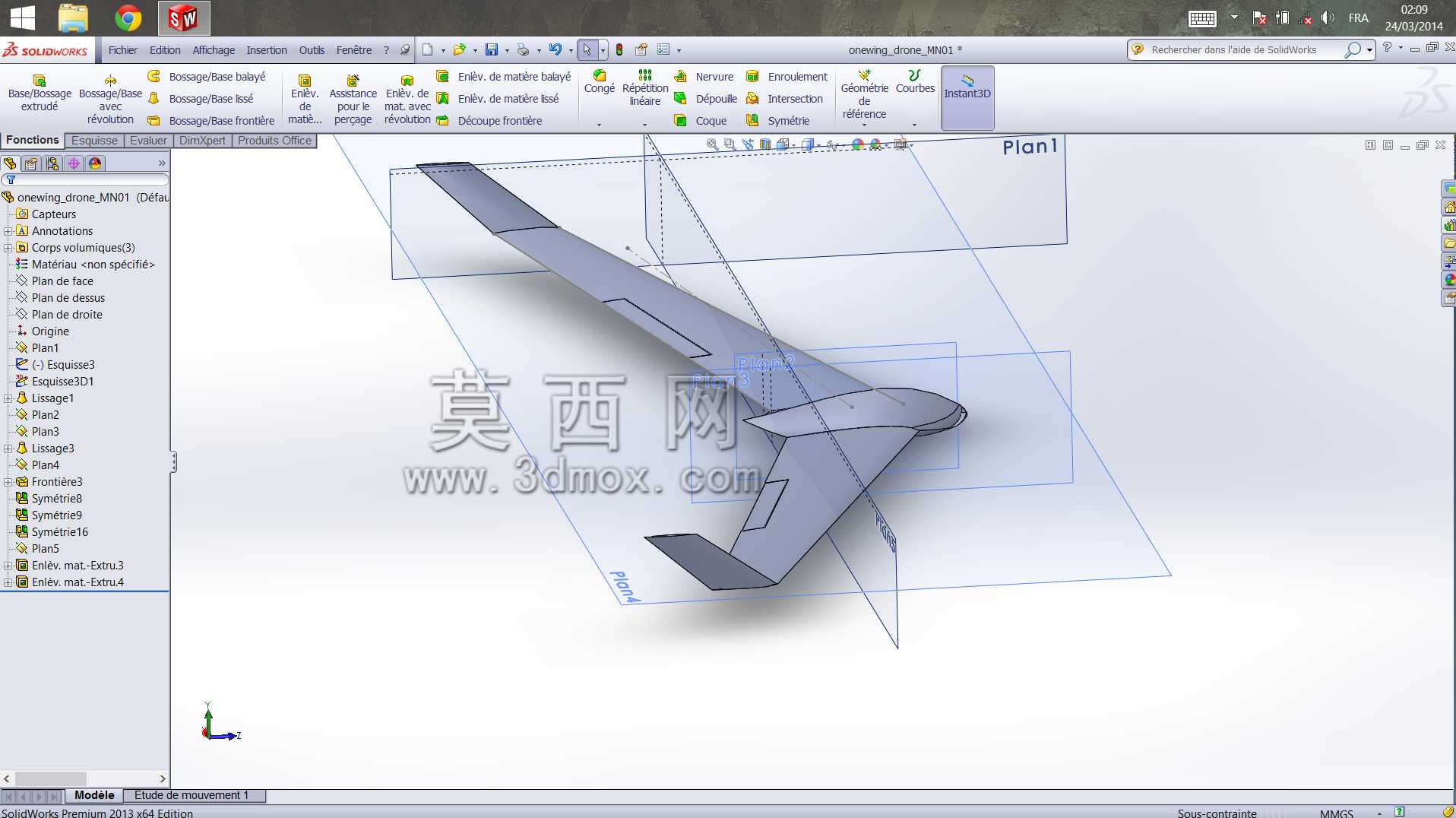This screenshot has height=818, width=1456.
Task: Open the Etude de mouvement 1 tab
Action: pos(191,795)
